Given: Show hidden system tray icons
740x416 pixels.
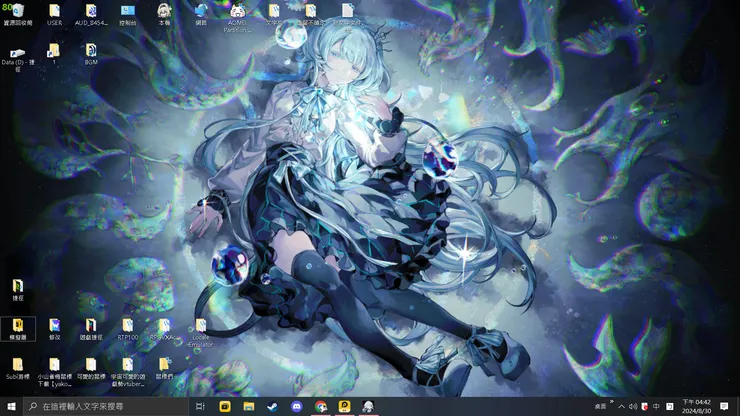Looking at the screenshot, I should tap(622, 407).
